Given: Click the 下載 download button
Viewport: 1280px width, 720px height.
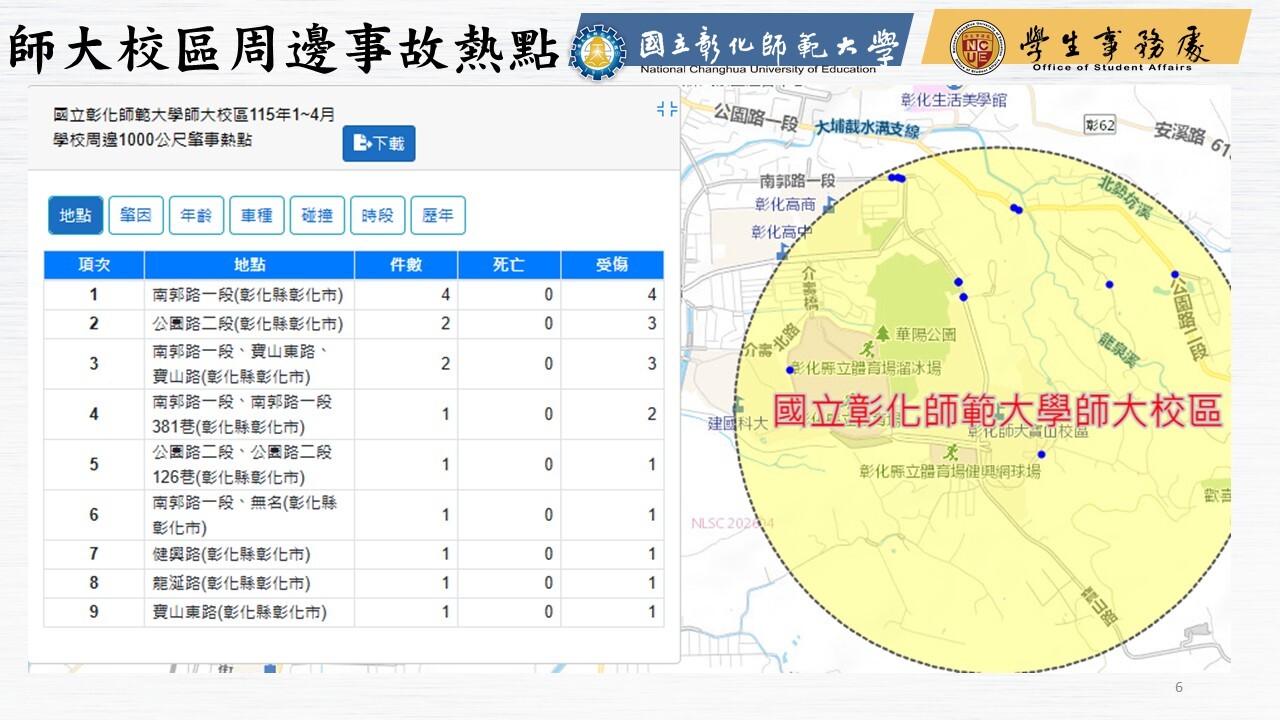Looking at the screenshot, I should tap(379, 143).
